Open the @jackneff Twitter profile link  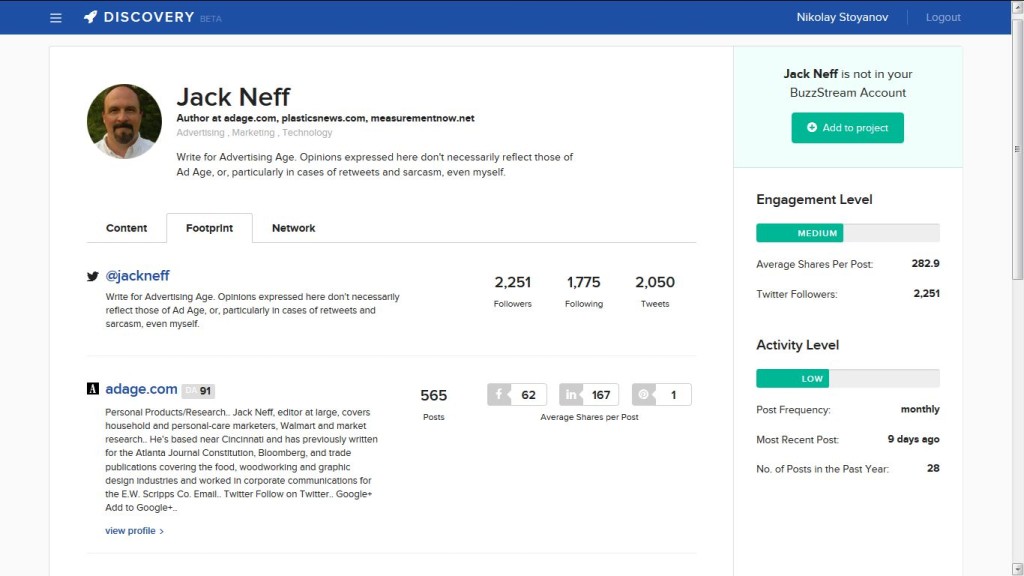(138, 276)
